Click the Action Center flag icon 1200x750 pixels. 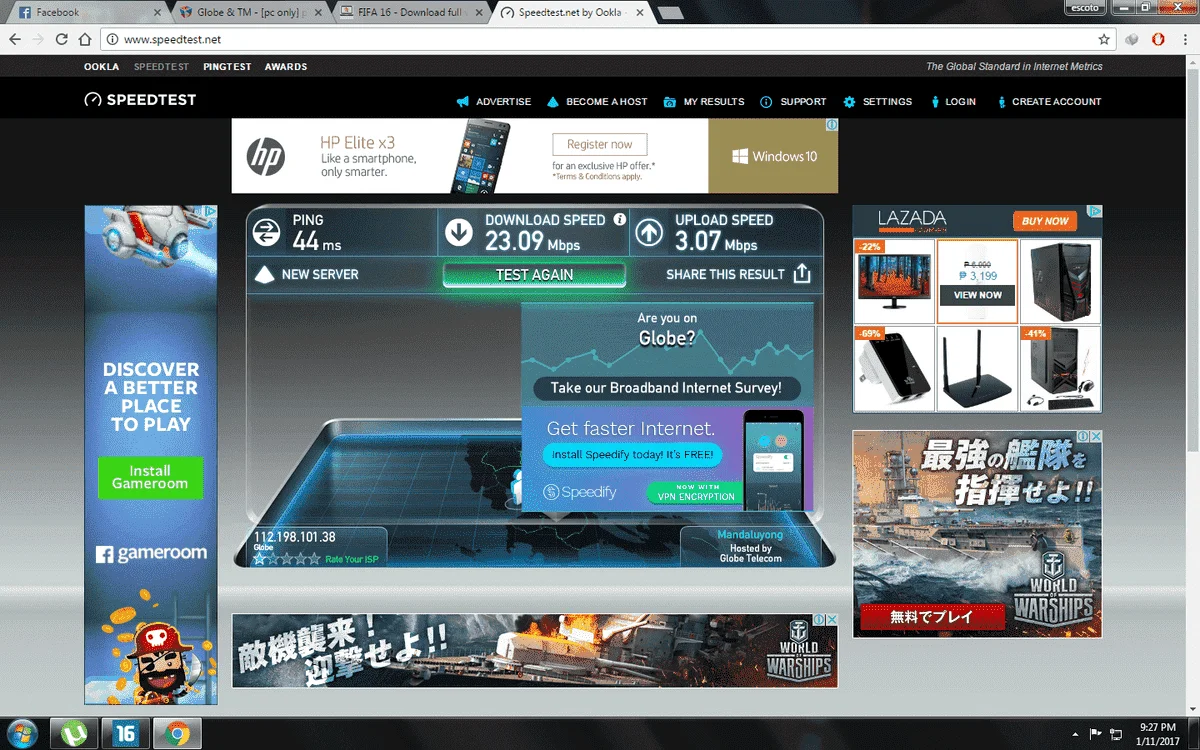click(x=1096, y=733)
